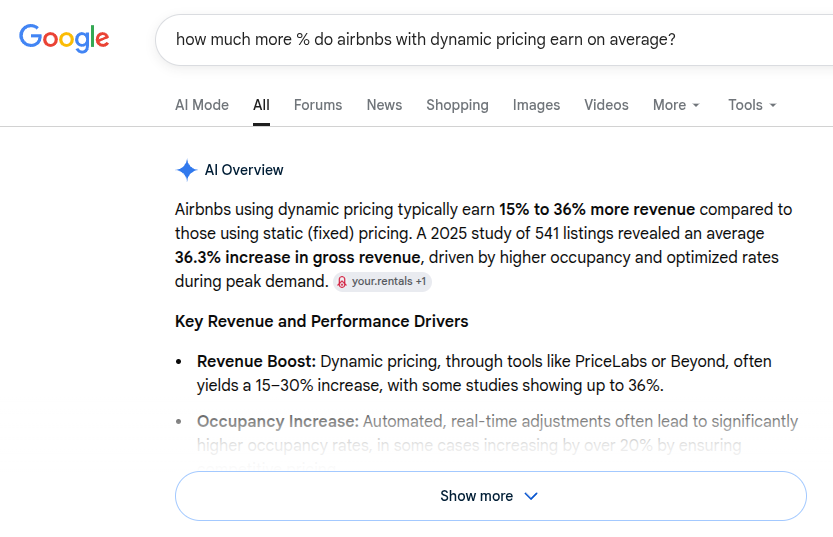Click the 'Occupancy Increase:' bullet label
The image size is (833, 537).
click(278, 421)
